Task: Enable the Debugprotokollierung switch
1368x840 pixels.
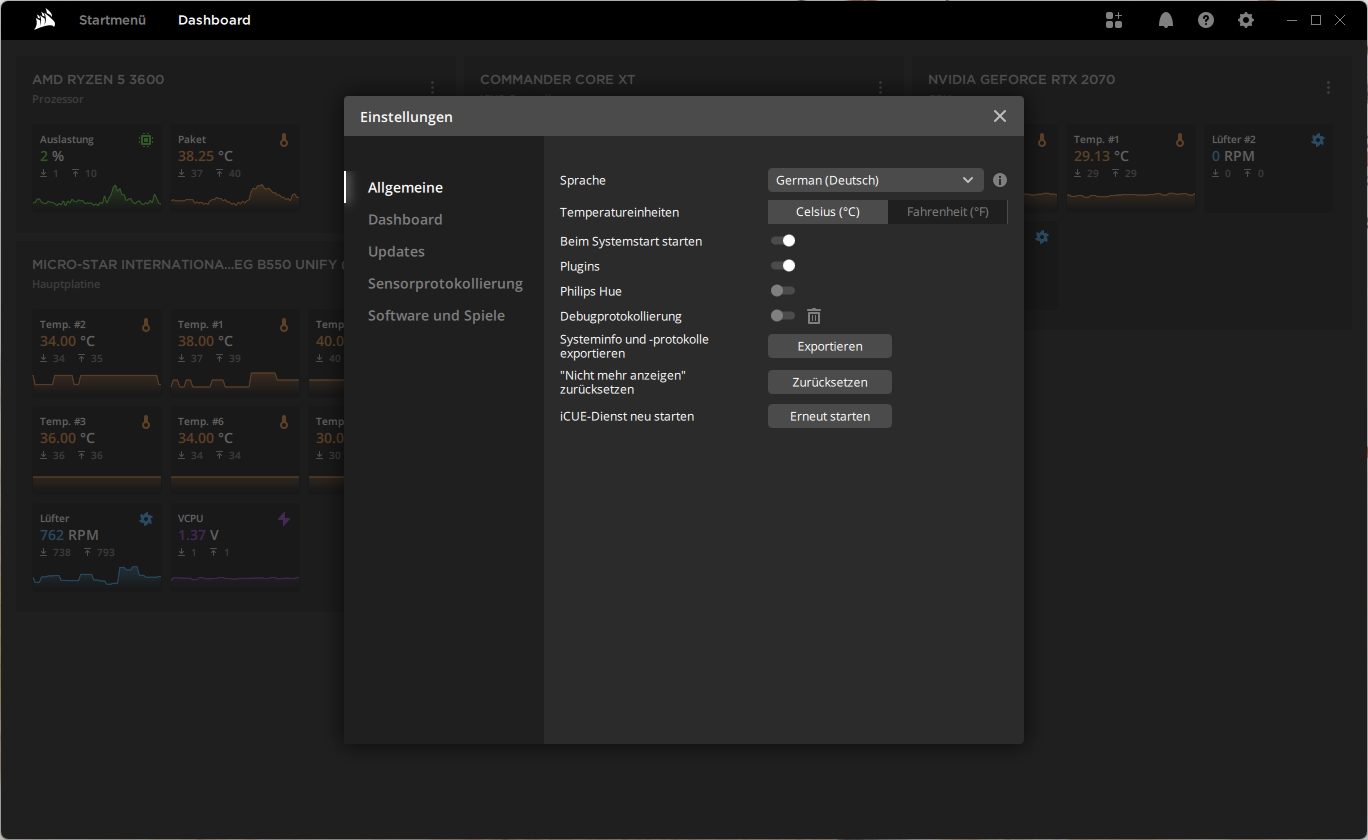Action: click(783, 316)
